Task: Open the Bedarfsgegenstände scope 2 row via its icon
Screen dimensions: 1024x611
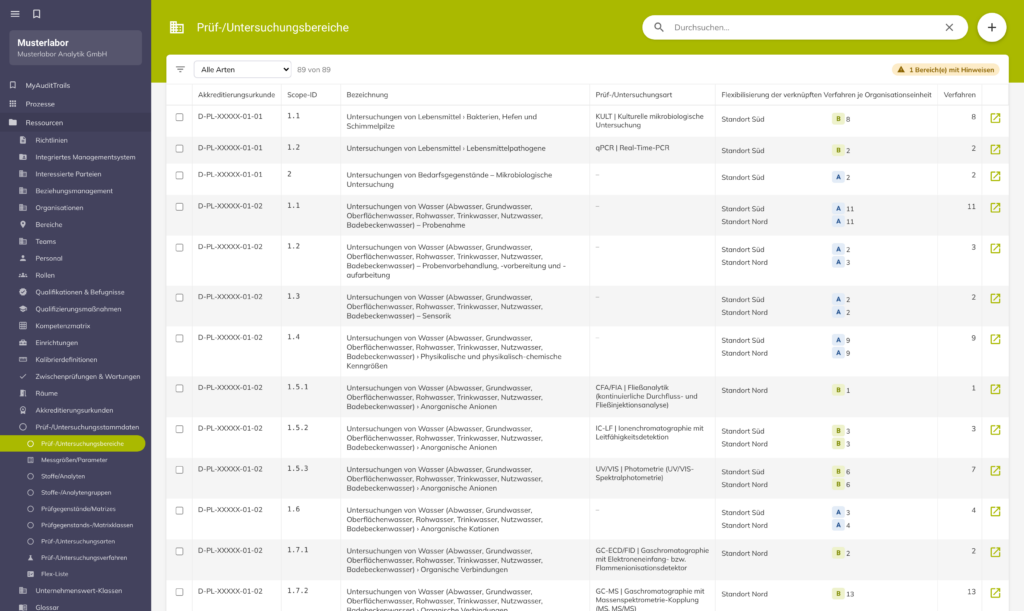Action: click(995, 176)
